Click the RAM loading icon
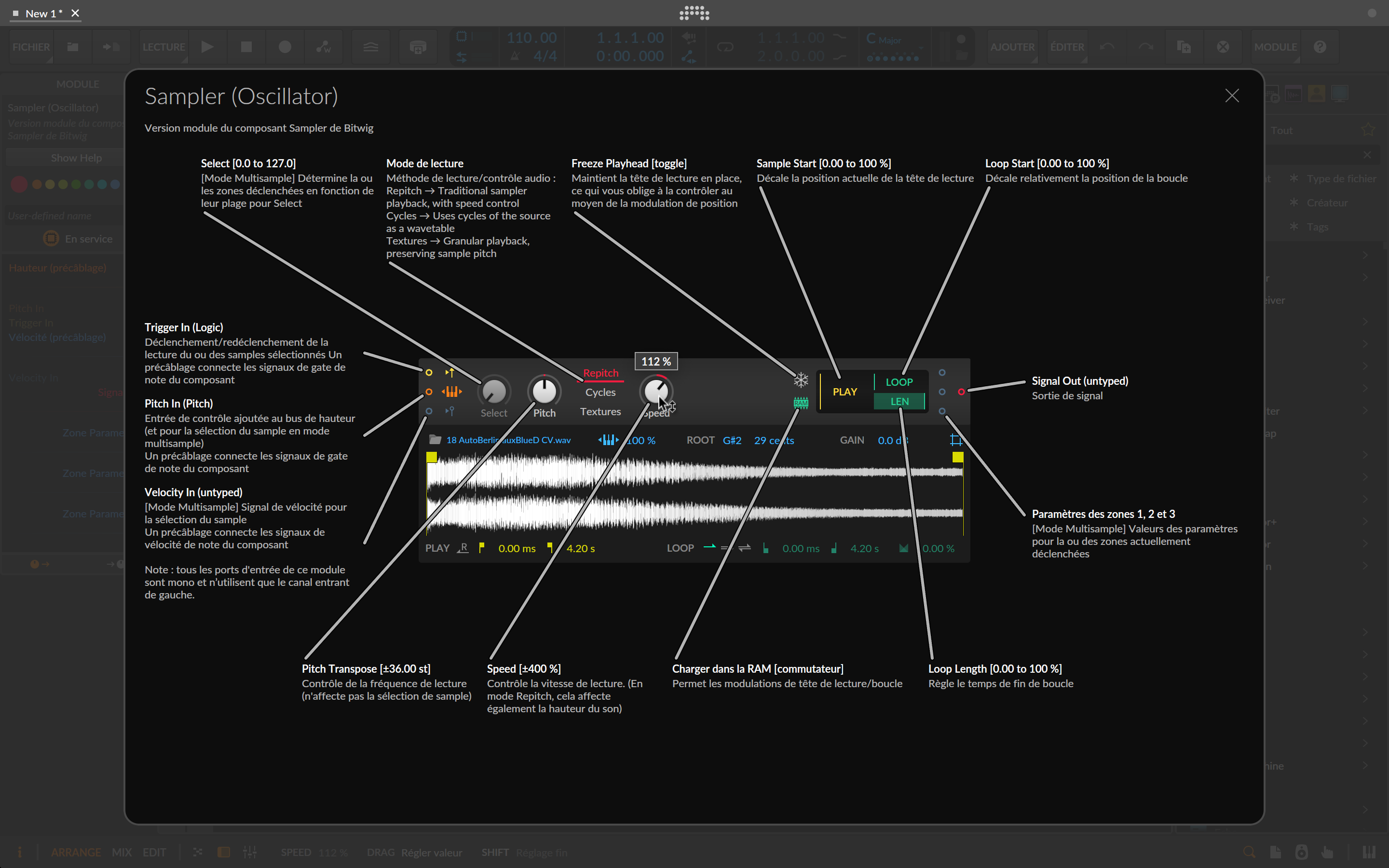Viewport: 1389px width, 868px height. pyautogui.click(x=800, y=403)
